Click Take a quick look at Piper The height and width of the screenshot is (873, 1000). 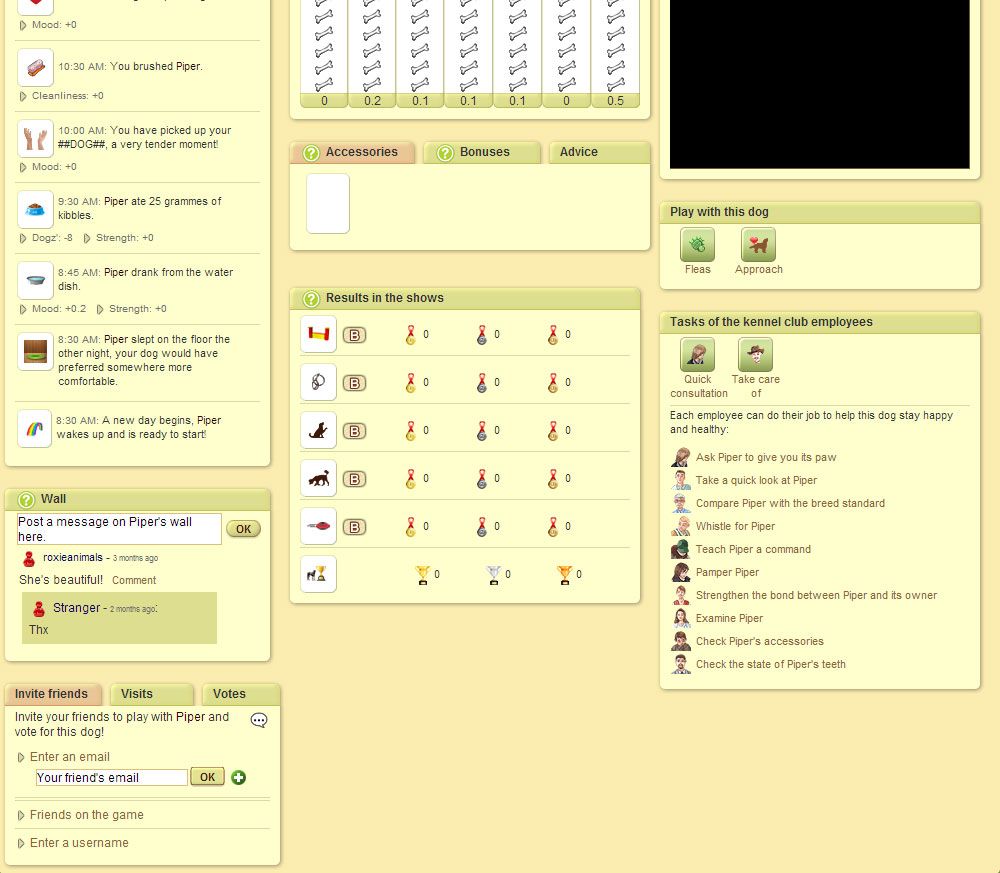tap(756, 480)
